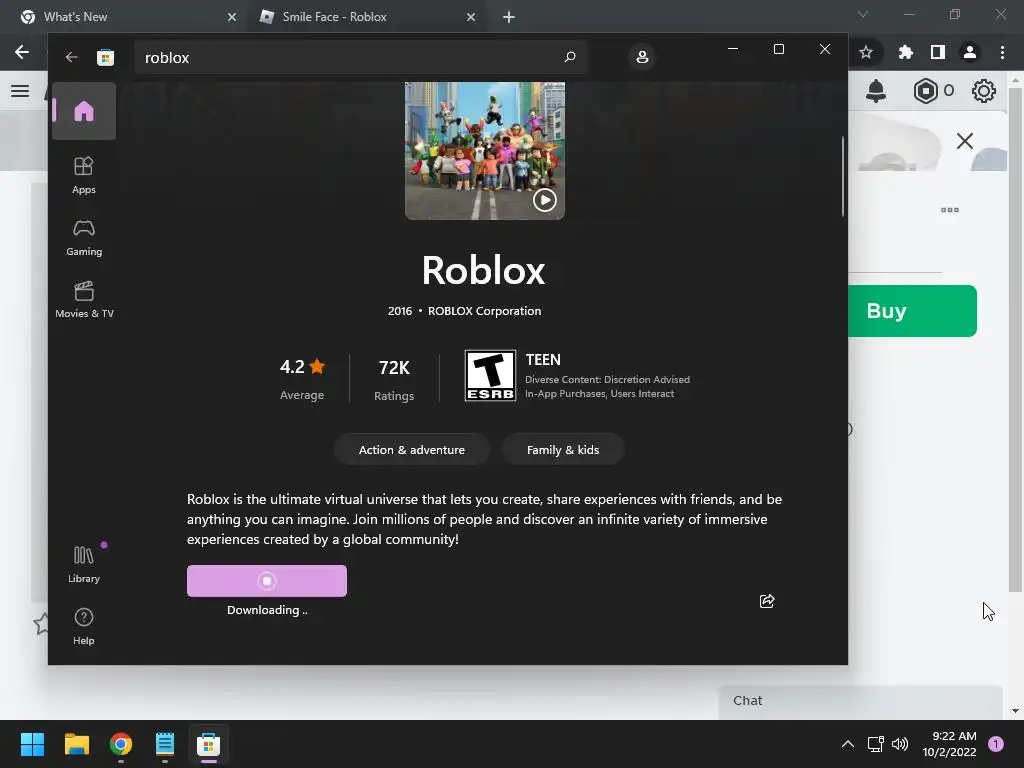1024x768 pixels.
Task: Open the Store account profile icon
Action: click(642, 57)
